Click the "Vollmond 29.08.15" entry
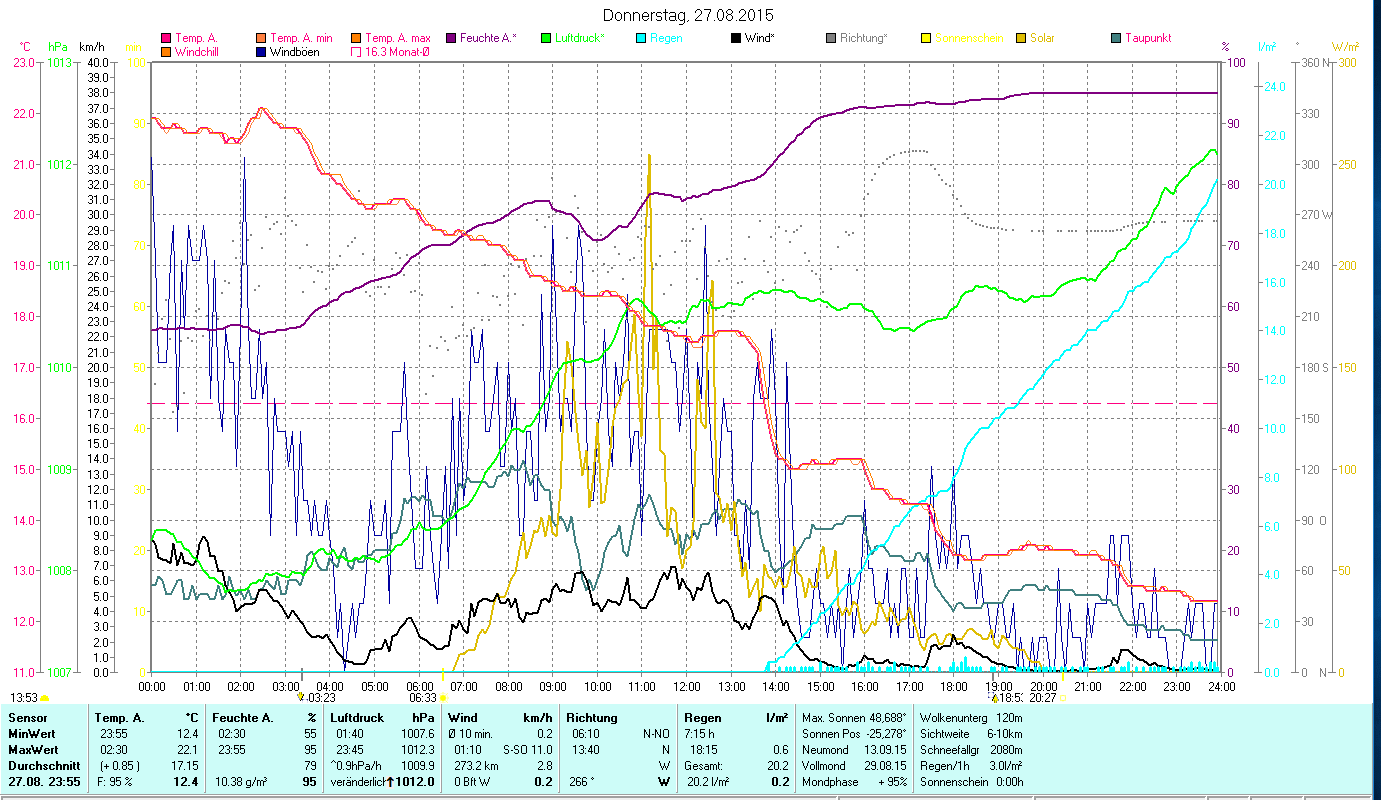This screenshot has width=1381, height=800. click(x=854, y=766)
